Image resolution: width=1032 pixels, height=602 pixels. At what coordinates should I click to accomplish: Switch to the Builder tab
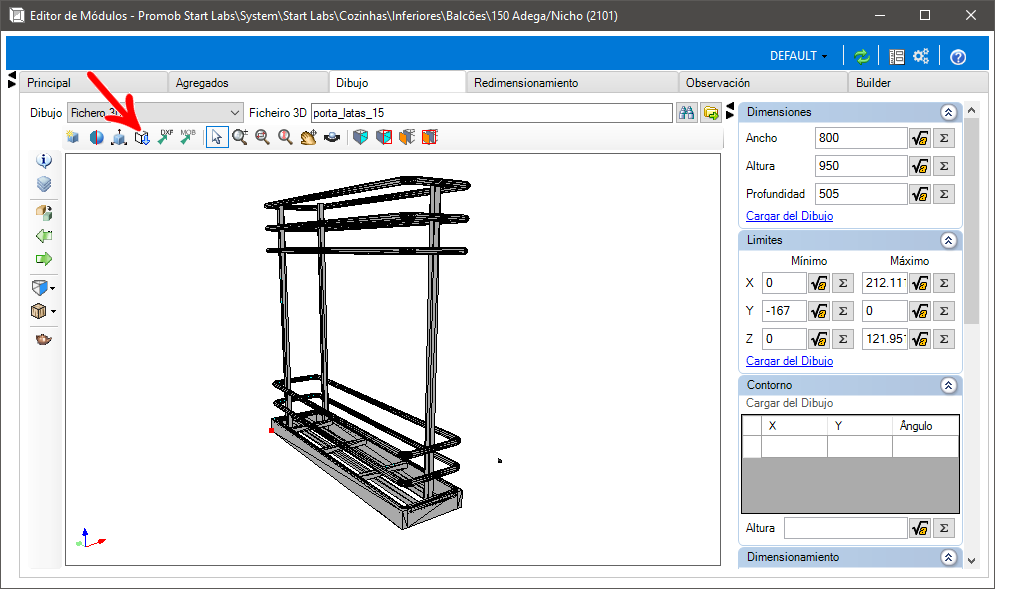918,83
